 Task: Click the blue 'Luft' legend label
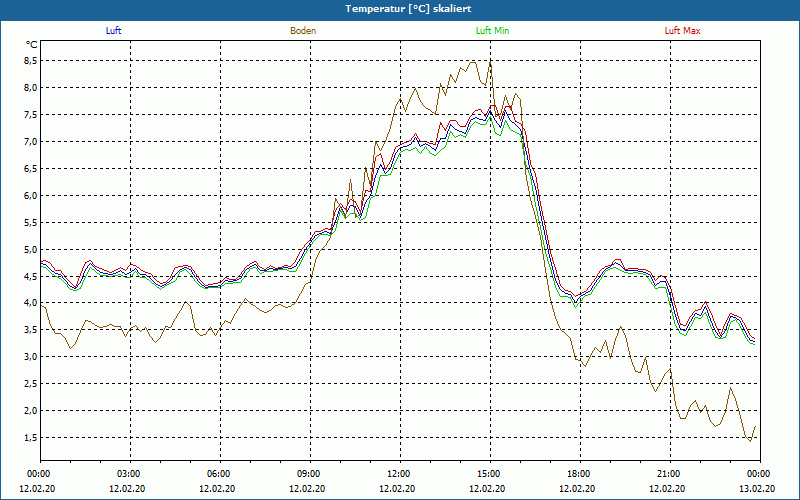[x=113, y=31]
